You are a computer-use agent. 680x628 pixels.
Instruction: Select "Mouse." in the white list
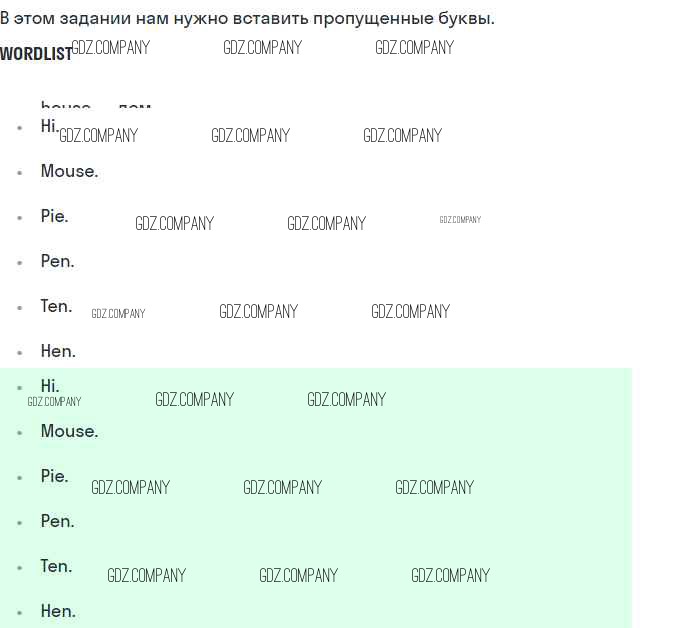pos(69,171)
